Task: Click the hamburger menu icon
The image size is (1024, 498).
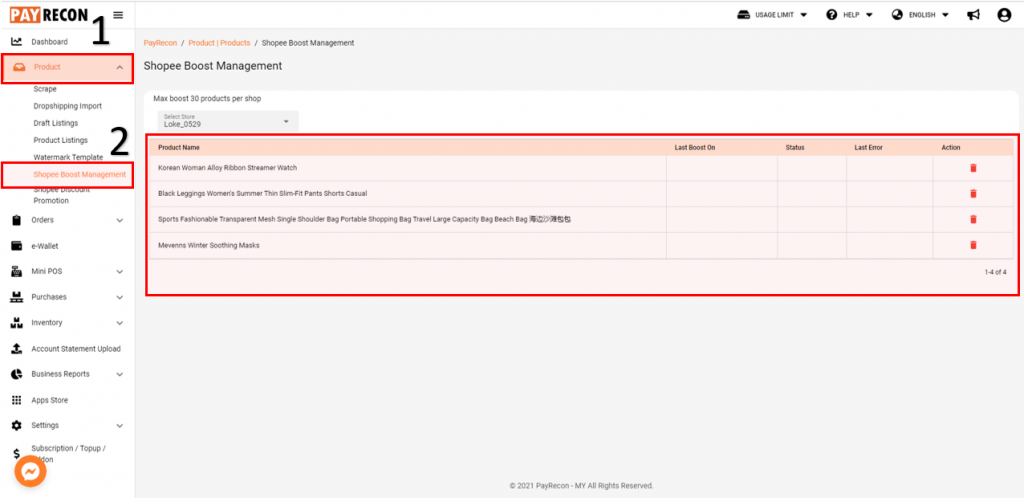Action: [x=118, y=15]
